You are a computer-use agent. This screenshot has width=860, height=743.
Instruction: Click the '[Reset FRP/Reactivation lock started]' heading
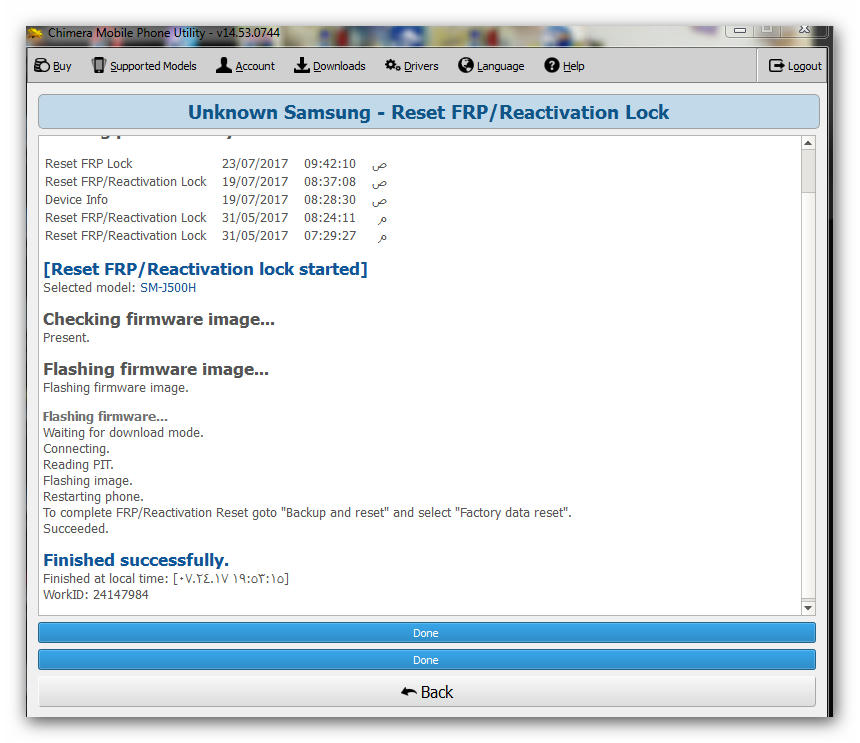coord(205,269)
